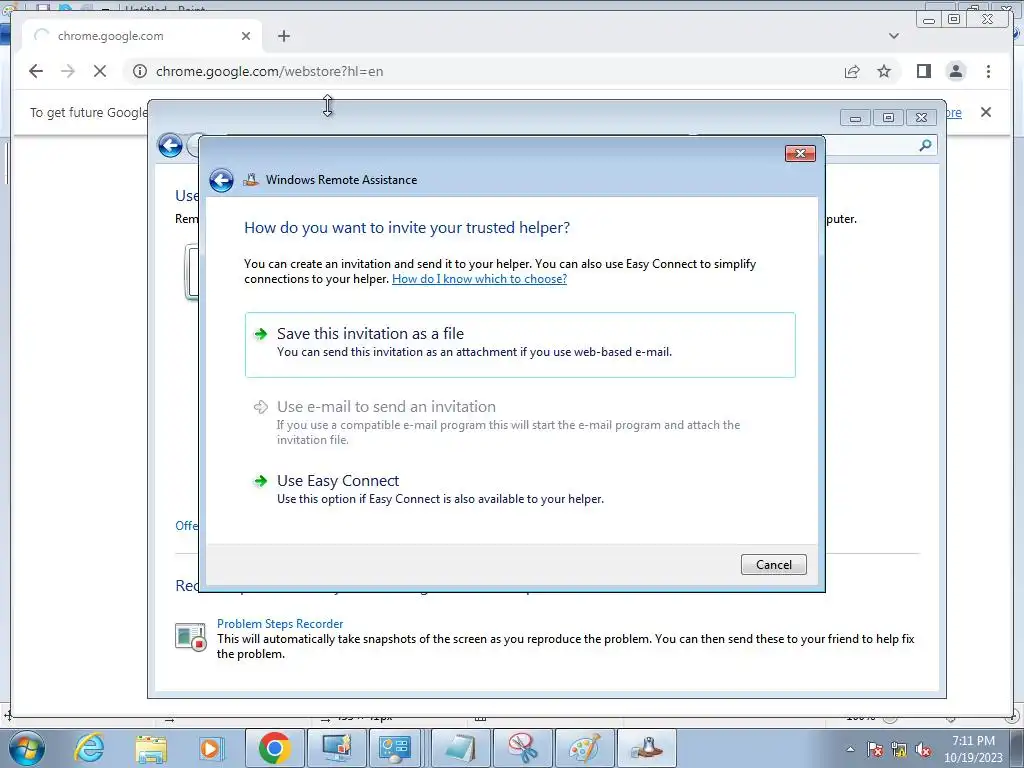Switch to Chrome in taskbar
This screenshot has width=1024, height=768.
274,748
